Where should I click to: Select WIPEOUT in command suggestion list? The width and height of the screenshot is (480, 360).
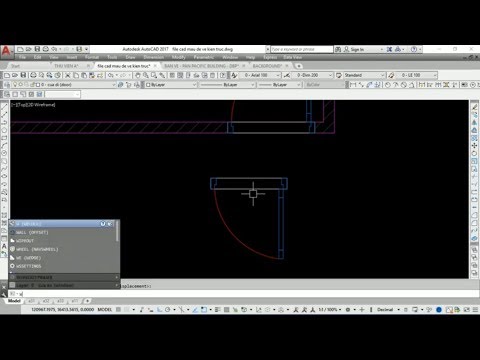click(x=63, y=241)
